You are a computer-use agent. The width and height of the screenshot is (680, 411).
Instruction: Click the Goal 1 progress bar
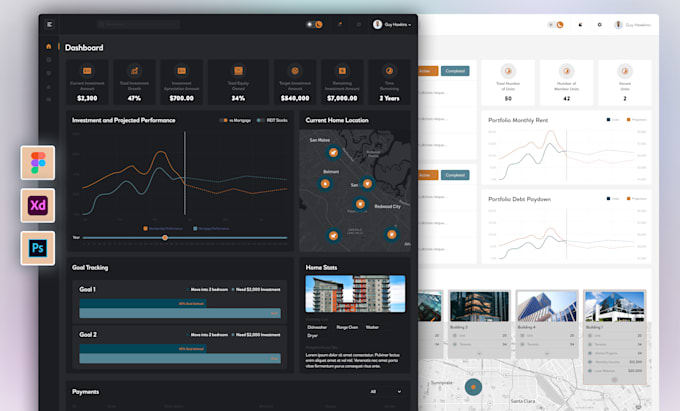point(180,309)
